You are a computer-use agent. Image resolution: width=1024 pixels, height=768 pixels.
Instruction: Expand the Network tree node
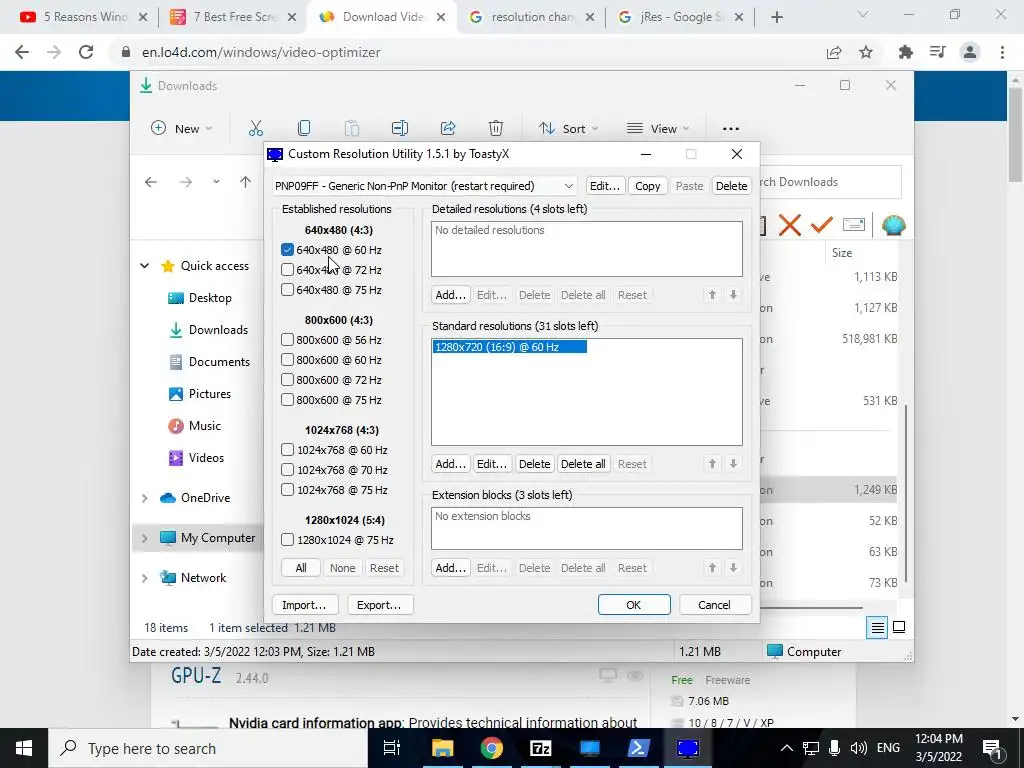click(144, 578)
